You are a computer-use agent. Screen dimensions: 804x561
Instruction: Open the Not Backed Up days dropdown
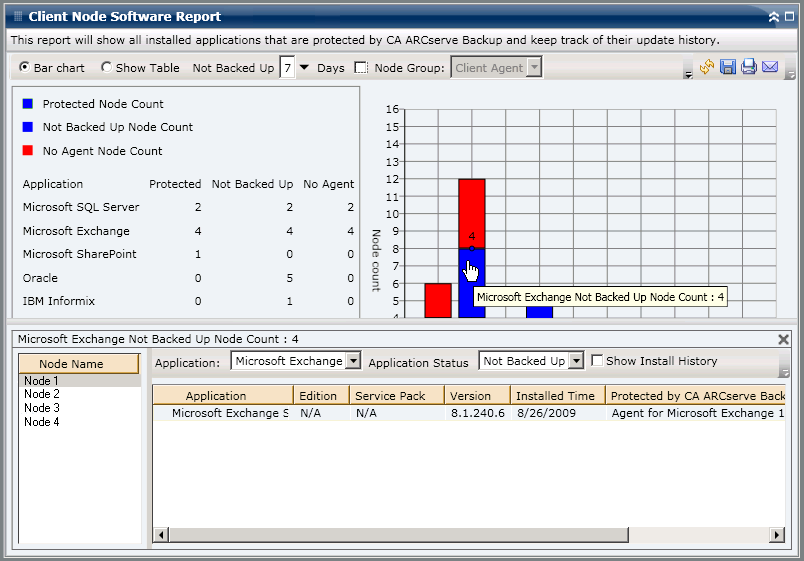[x=305, y=68]
